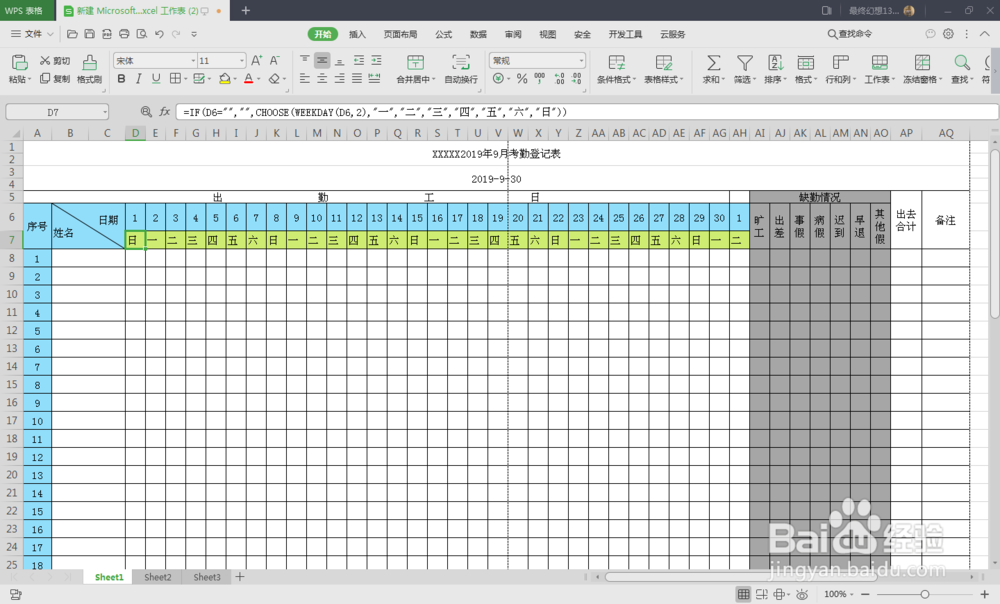The image size is (1000, 604).
Task: Switch to normal view in status bar
Action: 743,594
